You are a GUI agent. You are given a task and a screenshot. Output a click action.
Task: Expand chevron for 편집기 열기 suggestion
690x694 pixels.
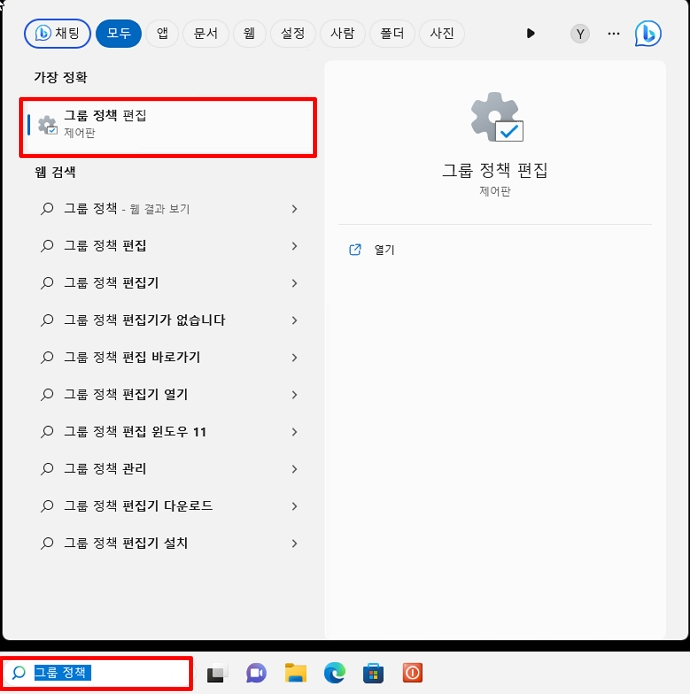(x=294, y=394)
